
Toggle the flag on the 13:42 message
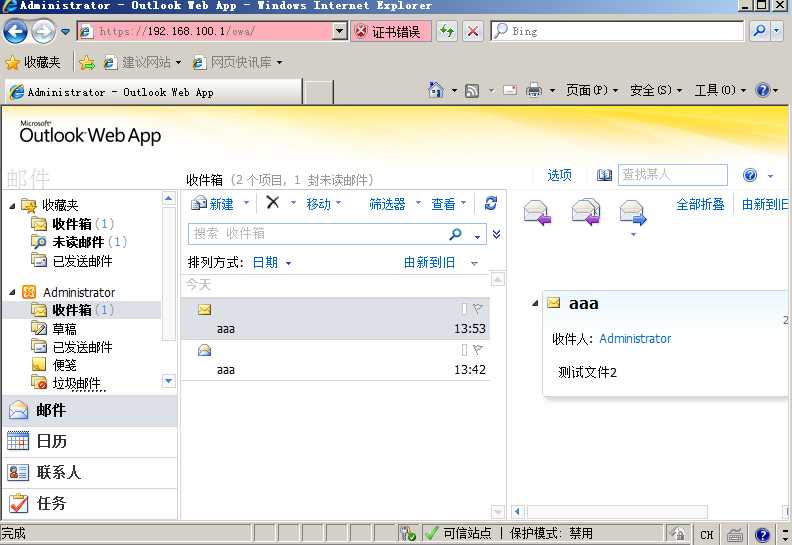click(477, 349)
